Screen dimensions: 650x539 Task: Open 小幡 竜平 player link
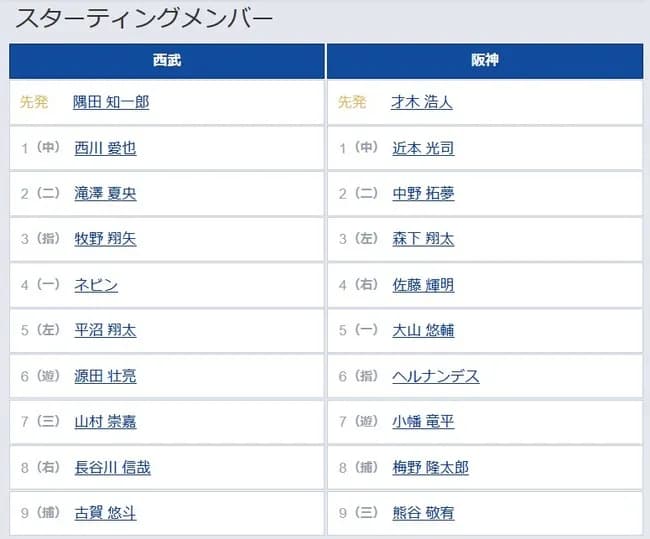click(423, 422)
